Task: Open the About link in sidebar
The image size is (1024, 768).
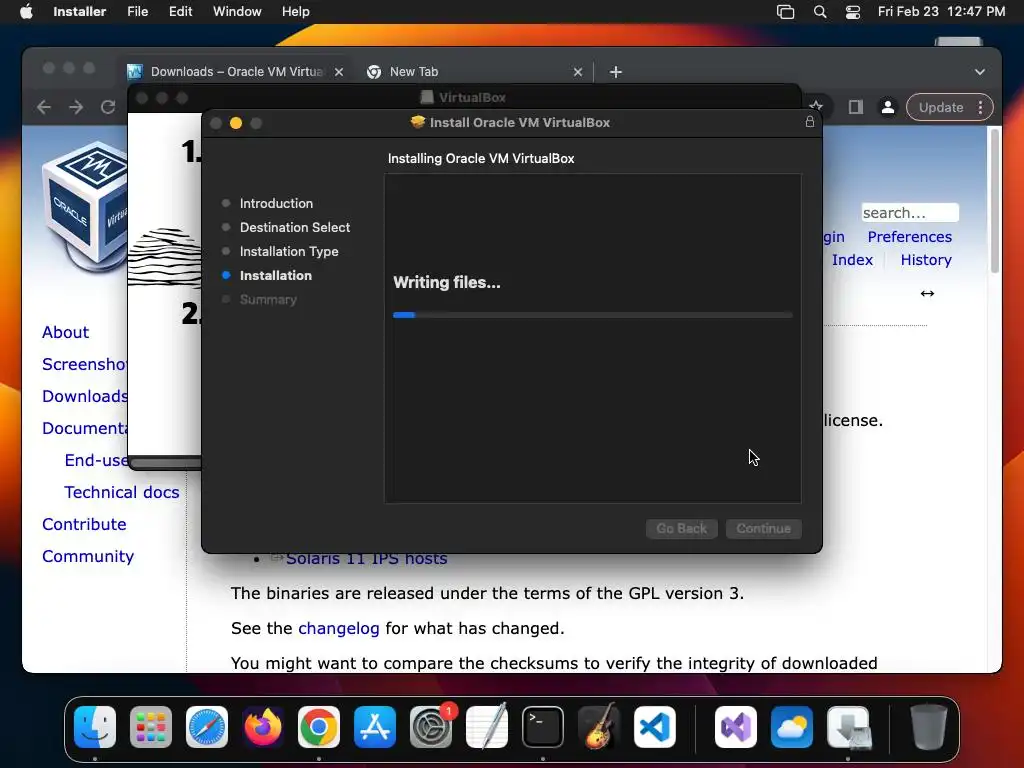Action: 65,332
